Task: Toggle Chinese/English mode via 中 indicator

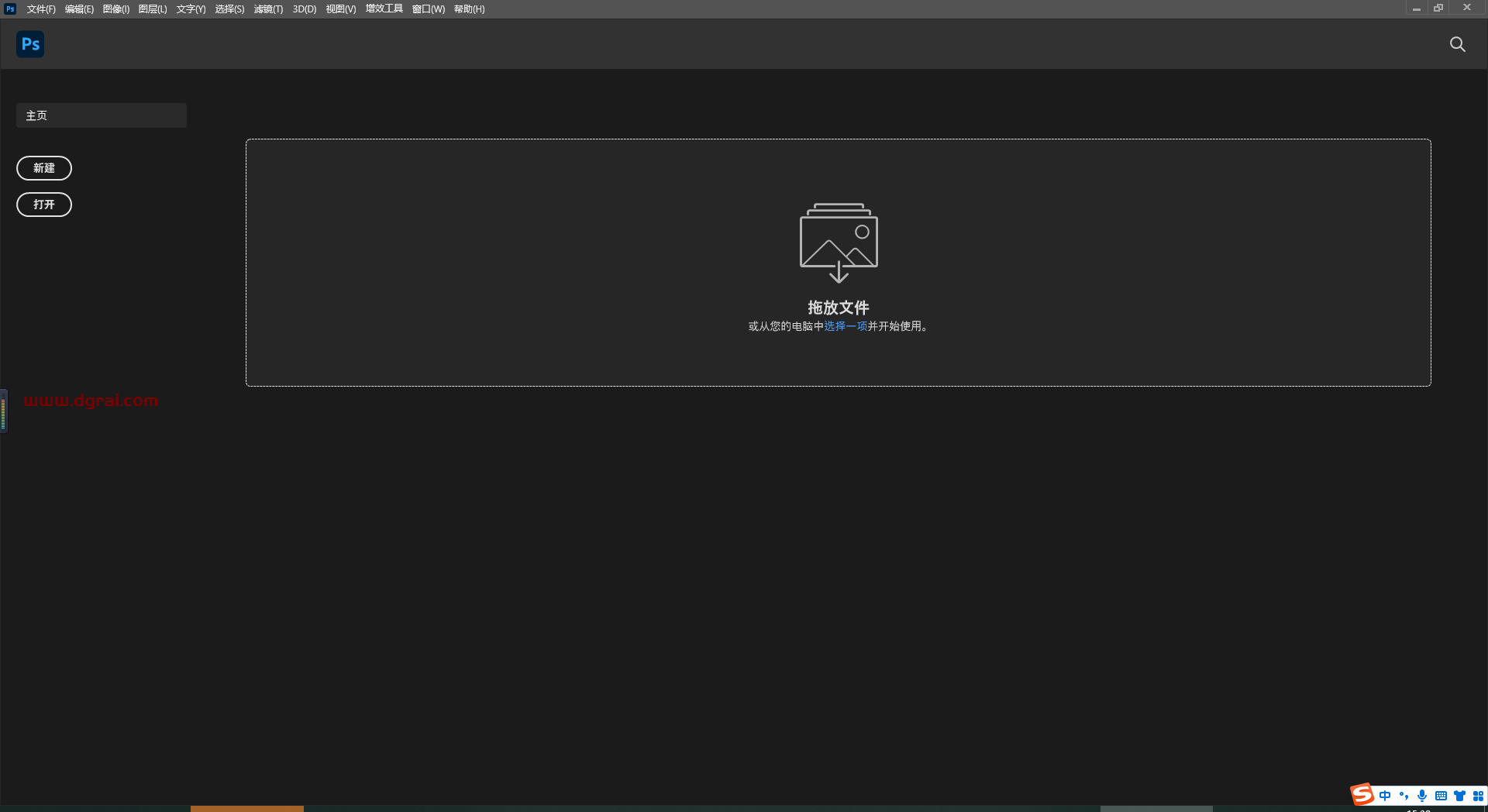Action: [1385, 796]
